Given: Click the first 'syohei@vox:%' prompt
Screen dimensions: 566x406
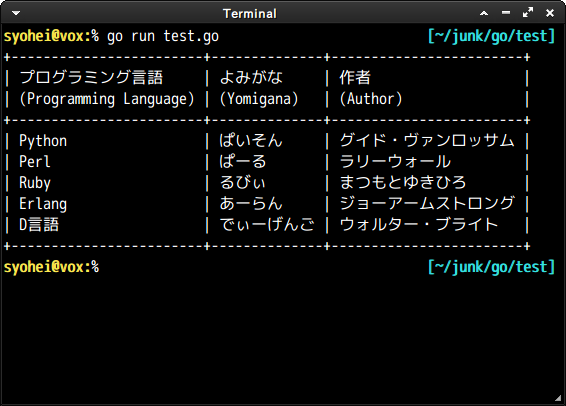Looking at the screenshot, I should tap(51, 36).
